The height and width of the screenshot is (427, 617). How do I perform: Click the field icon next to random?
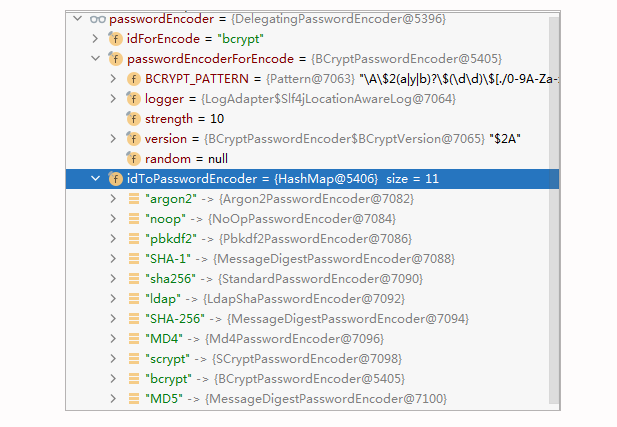[133, 158]
